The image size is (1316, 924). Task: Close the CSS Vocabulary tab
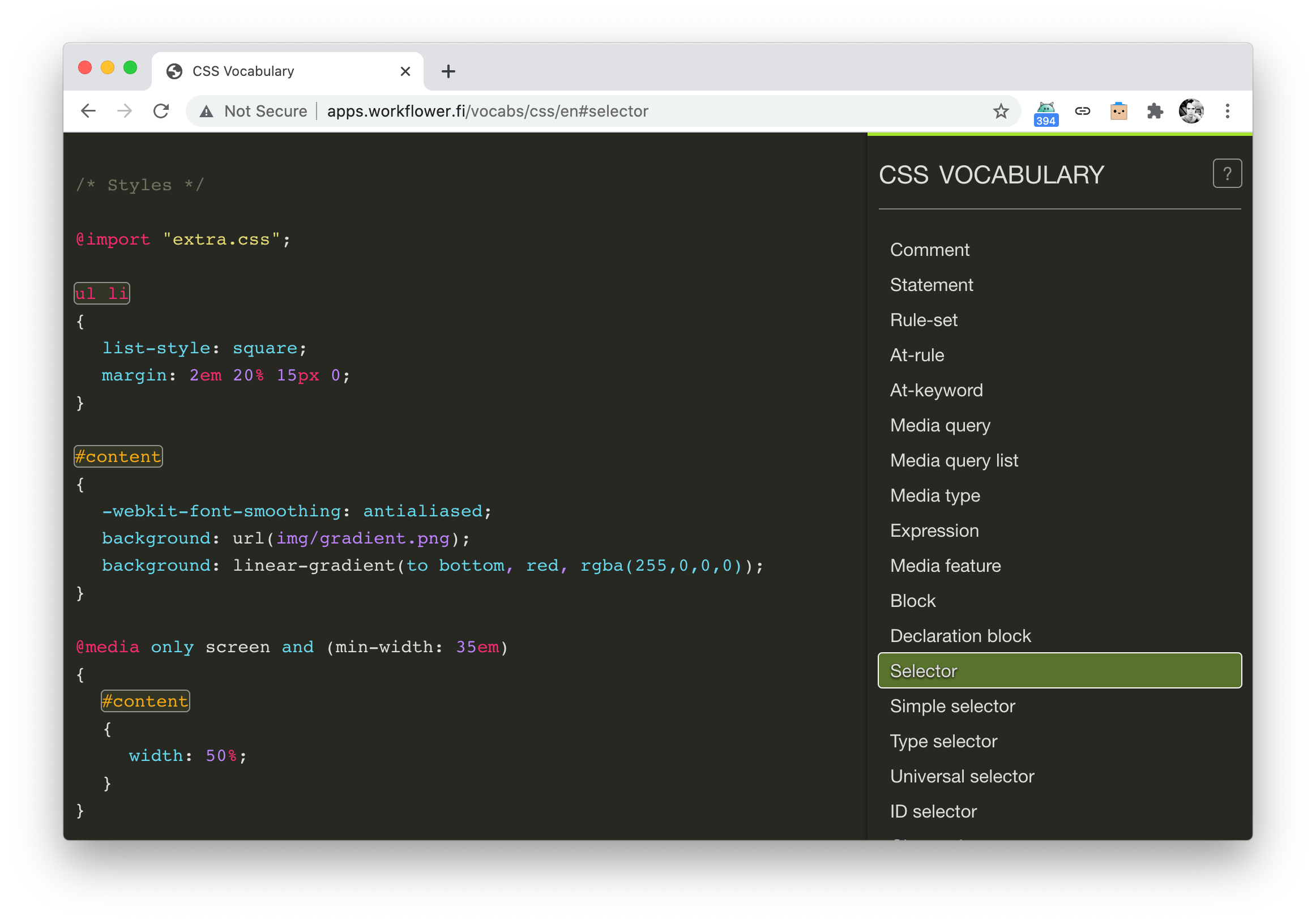(x=405, y=71)
